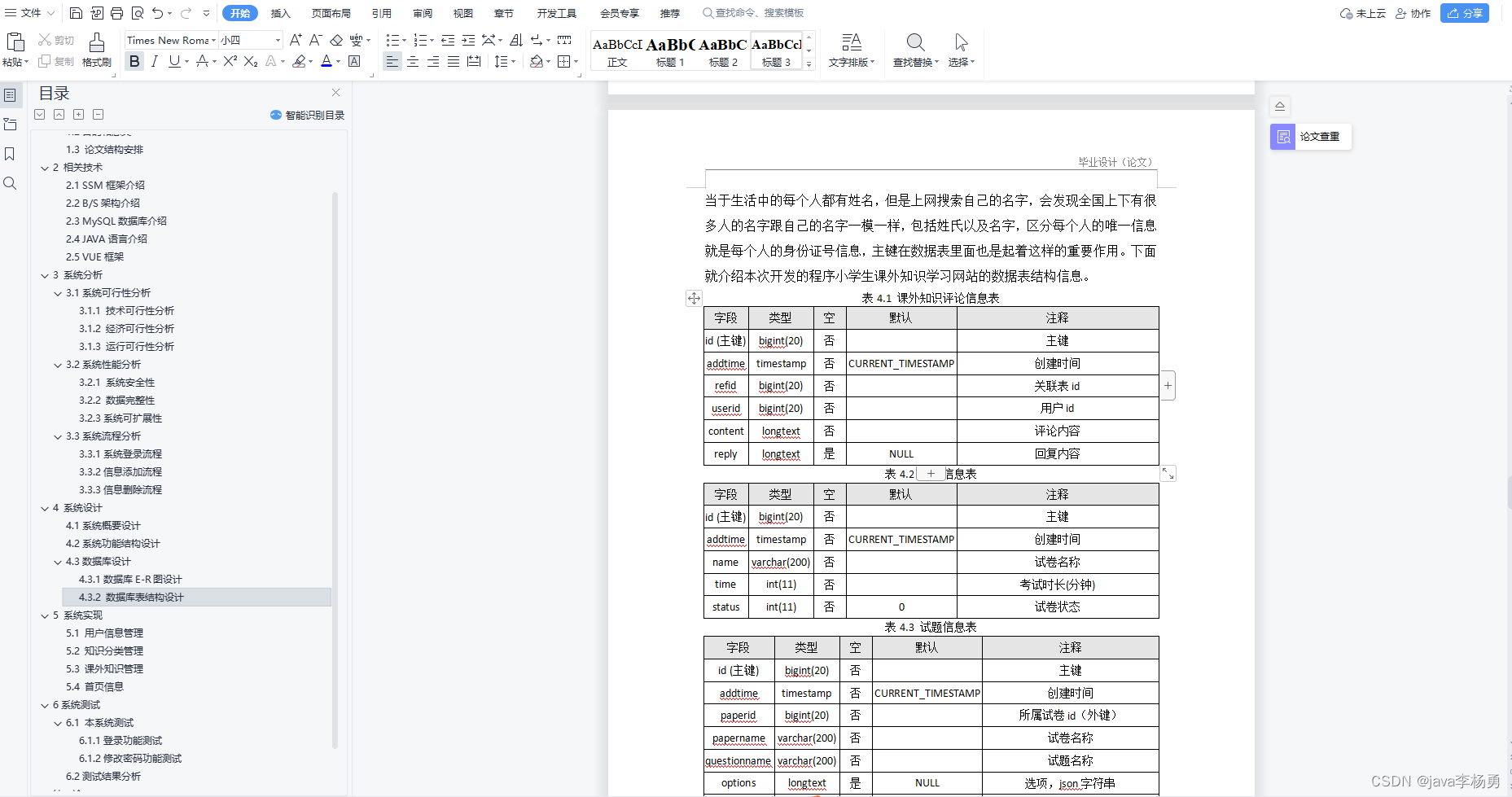Switch to the 页面布局 tab
Viewport: 1512px width, 797px height.
pos(331,13)
